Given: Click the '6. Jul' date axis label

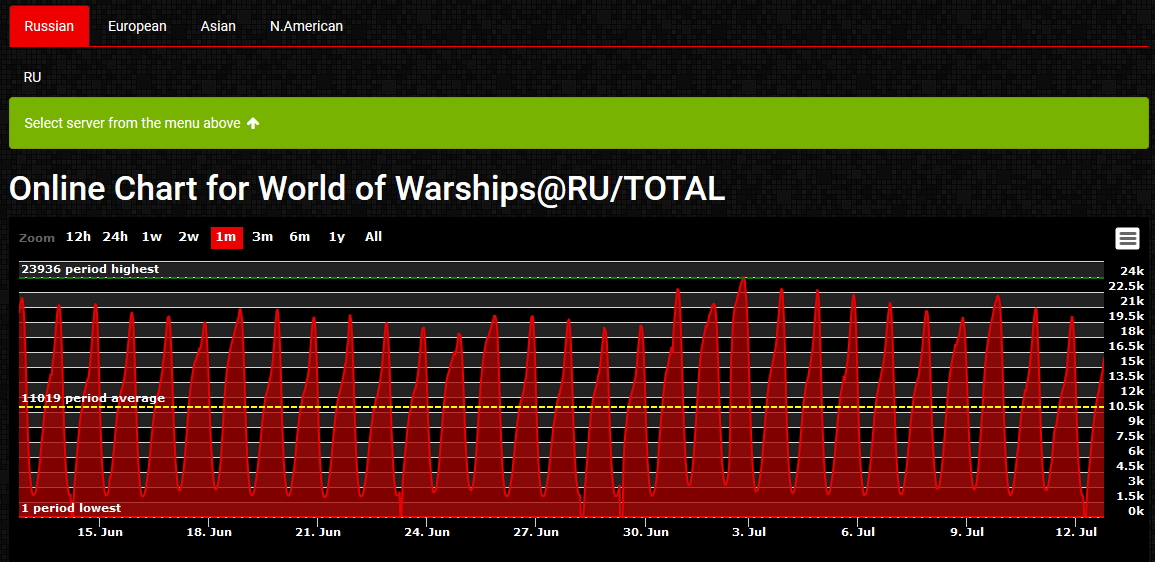Looking at the screenshot, I should pyautogui.click(x=857, y=532).
